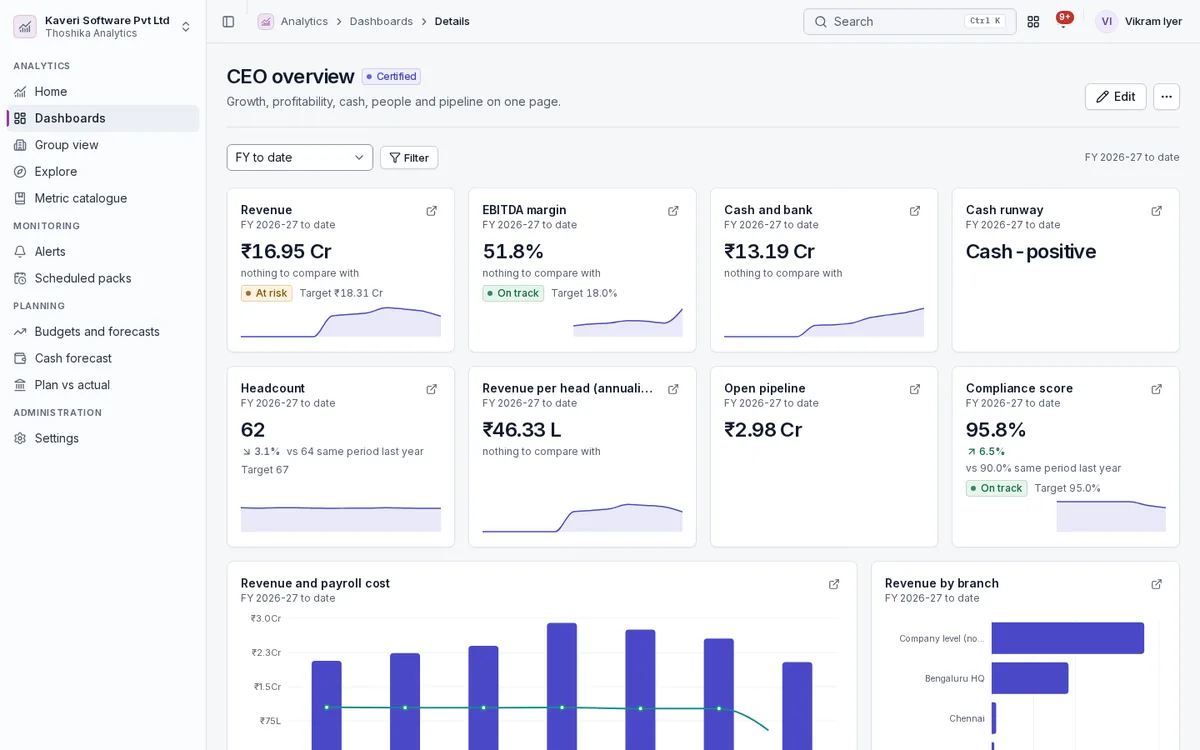The width and height of the screenshot is (1200, 750).
Task: Click the At risk status badge
Action: tap(266, 293)
